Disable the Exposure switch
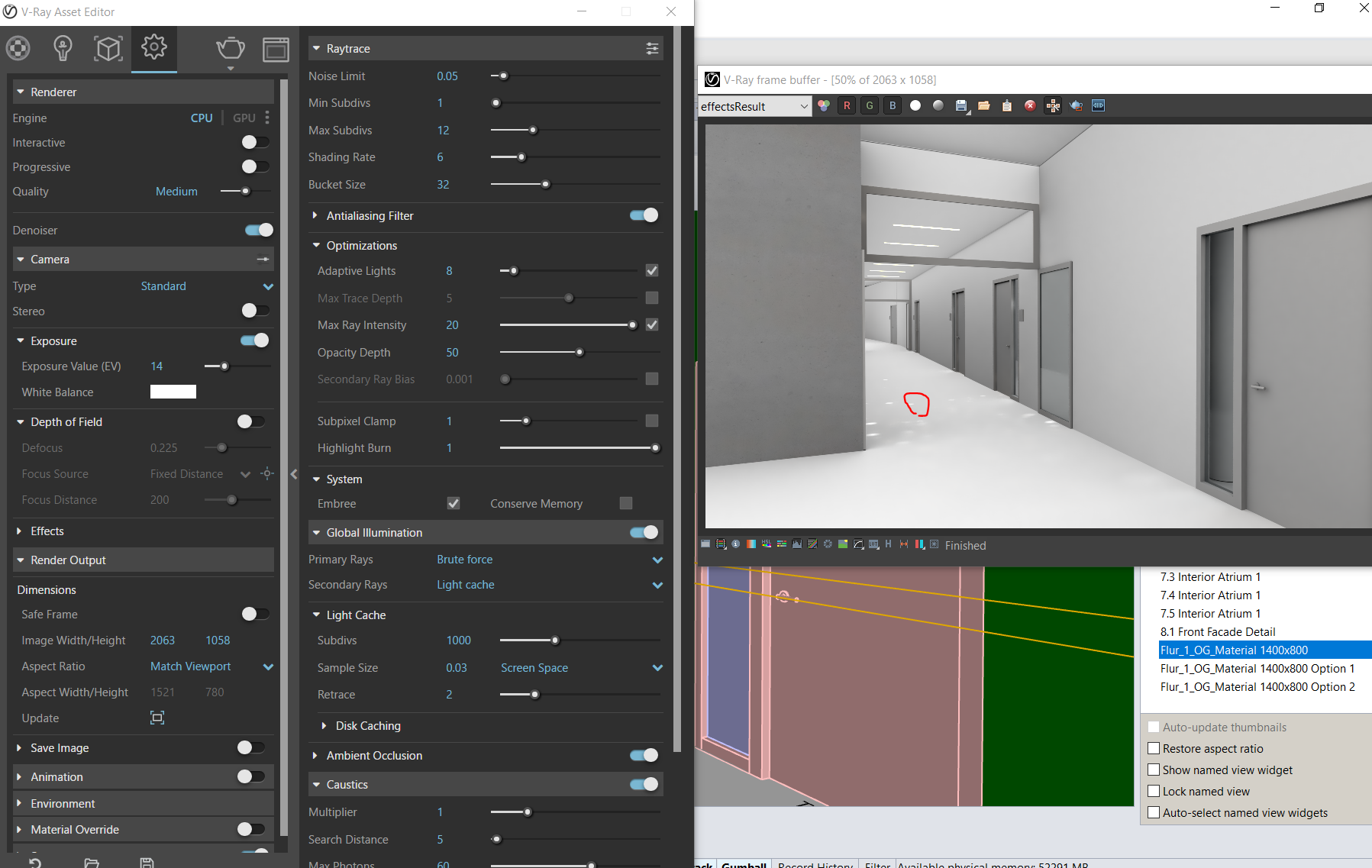This screenshot has width=1372, height=868. 255,340
